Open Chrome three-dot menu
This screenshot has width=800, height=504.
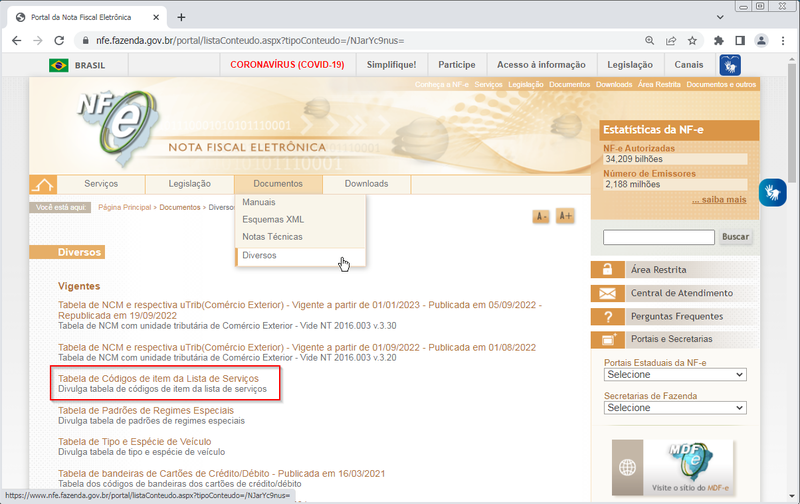[x=783, y=41]
